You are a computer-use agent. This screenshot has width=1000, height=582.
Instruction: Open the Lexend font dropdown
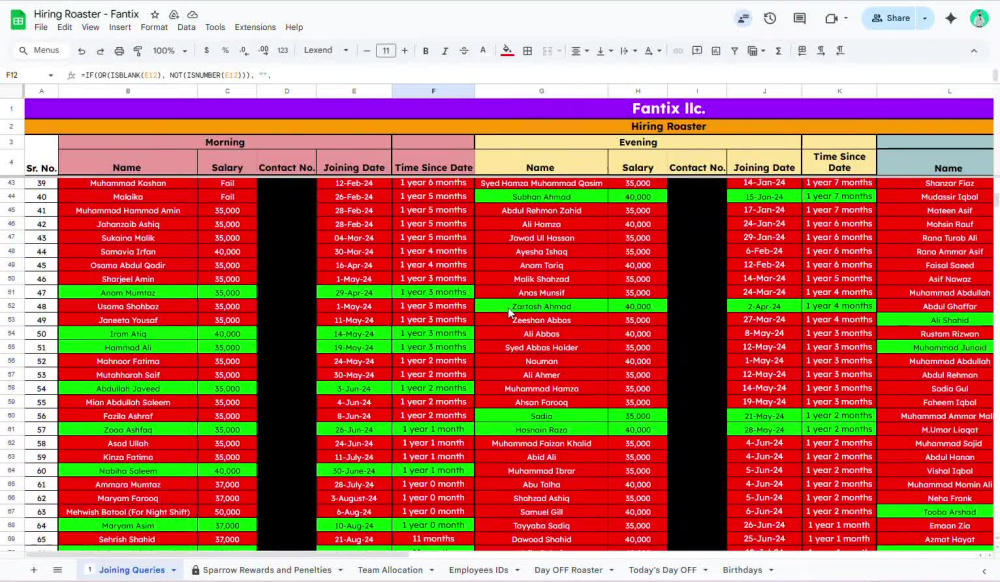[326, 50]
